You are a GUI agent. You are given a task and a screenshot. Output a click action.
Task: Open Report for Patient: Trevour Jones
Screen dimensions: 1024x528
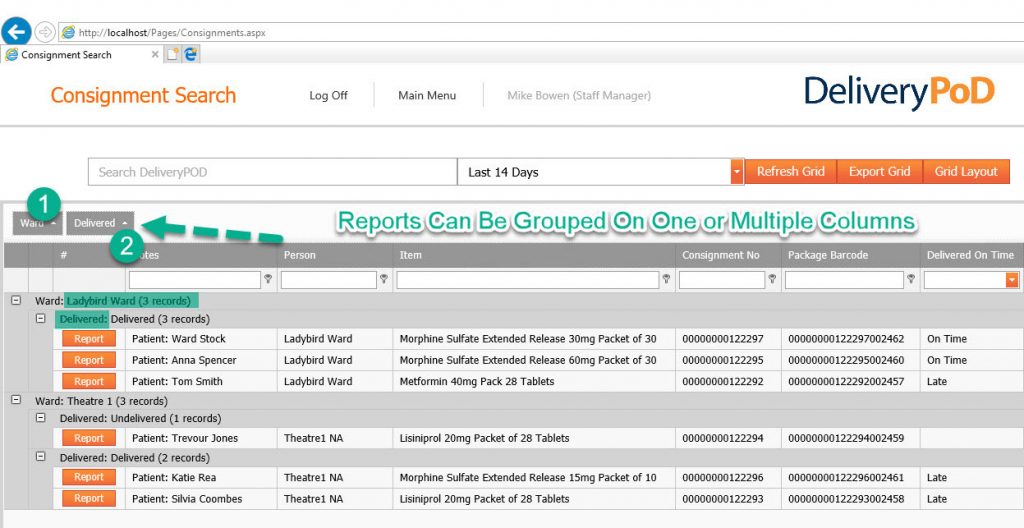[89, 438]
